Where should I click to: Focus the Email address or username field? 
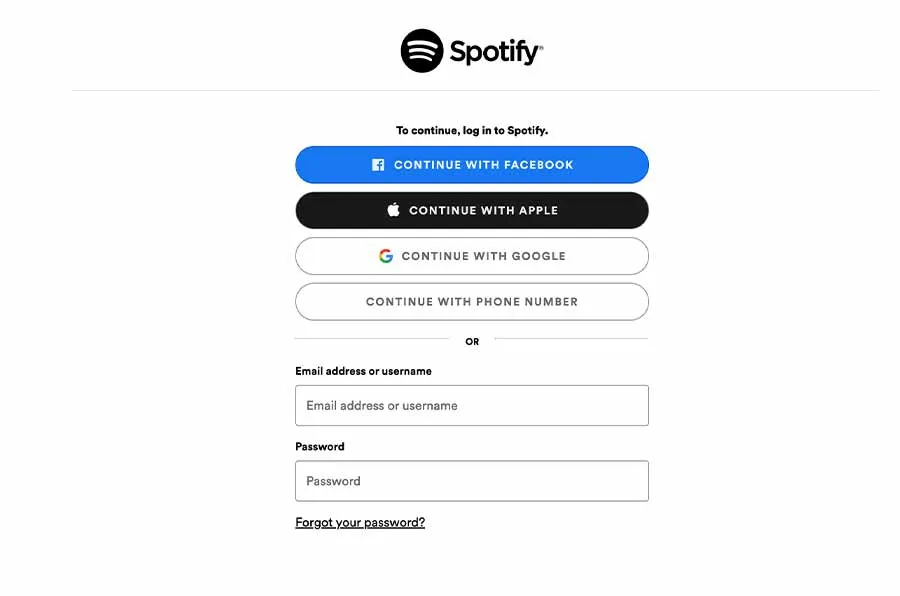coord(472,406)
